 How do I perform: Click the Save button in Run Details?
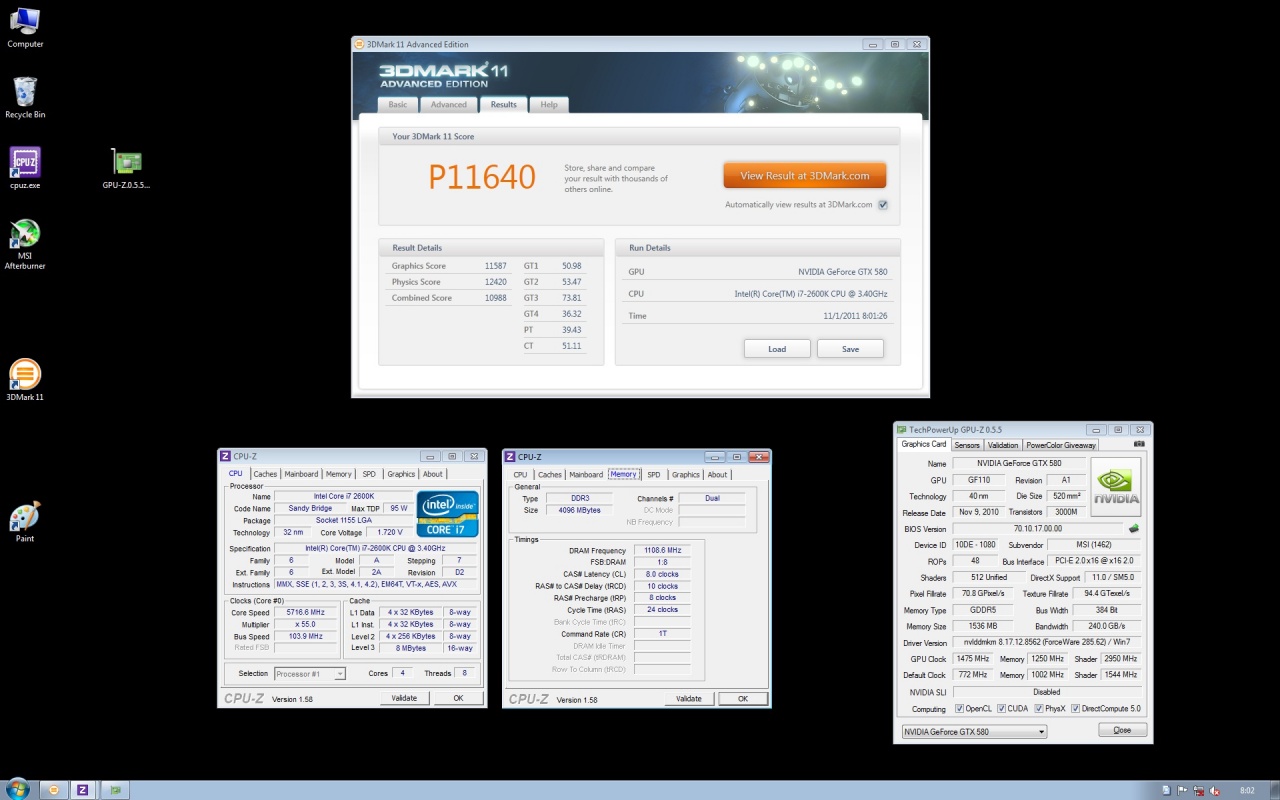point(850,349)
